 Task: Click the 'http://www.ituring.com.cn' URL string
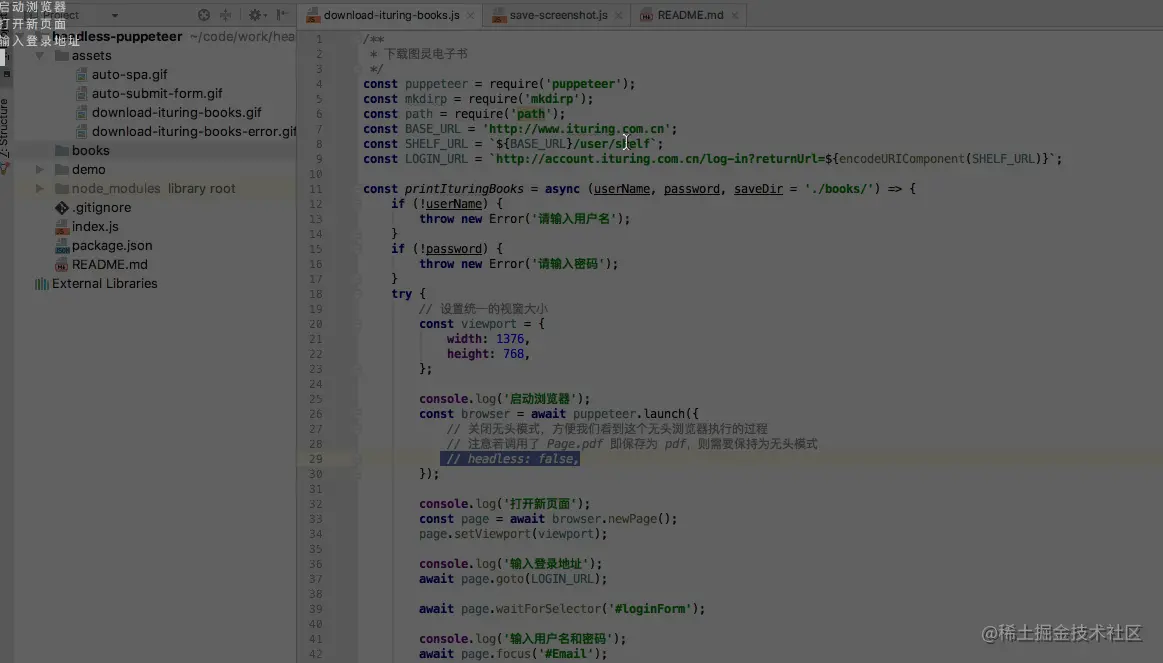click(577, 129)
